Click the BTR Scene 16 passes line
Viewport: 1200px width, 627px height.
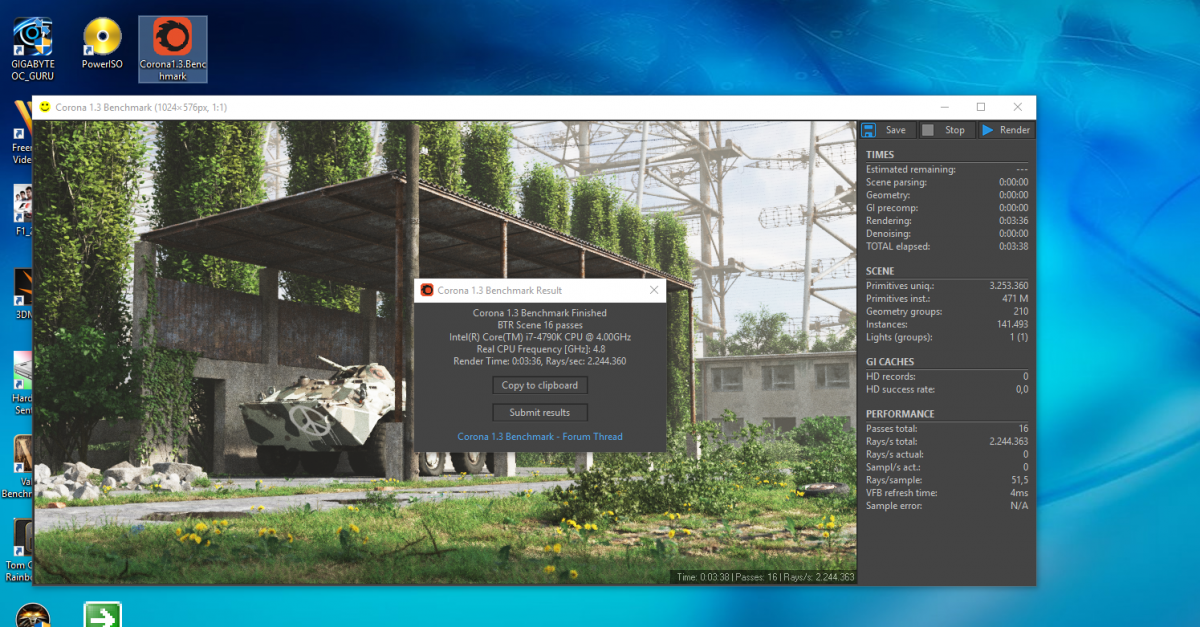(x=540, y=325)
